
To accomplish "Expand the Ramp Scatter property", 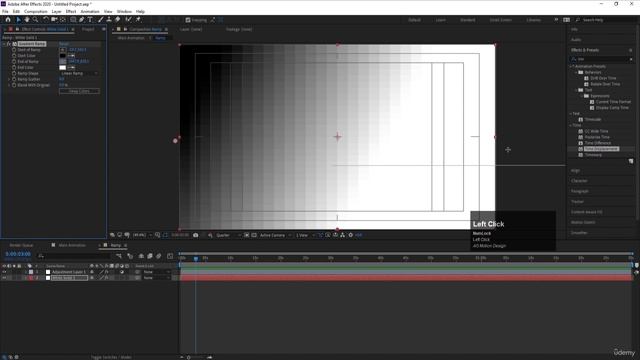I will (9, 79).
